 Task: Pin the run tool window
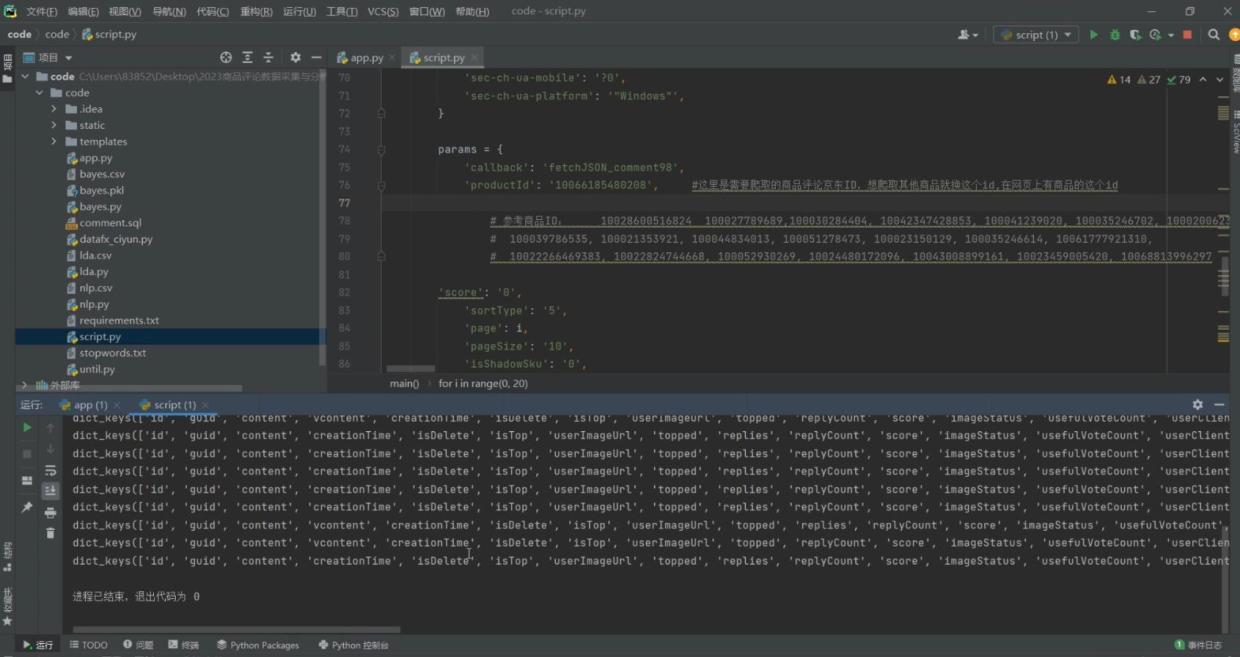pyautogui.click(x=27, y=508)
